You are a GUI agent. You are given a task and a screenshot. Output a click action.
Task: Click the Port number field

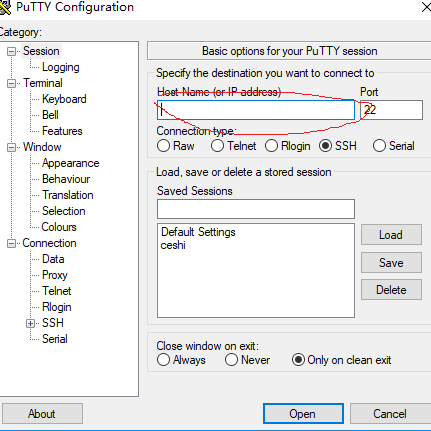391,110
